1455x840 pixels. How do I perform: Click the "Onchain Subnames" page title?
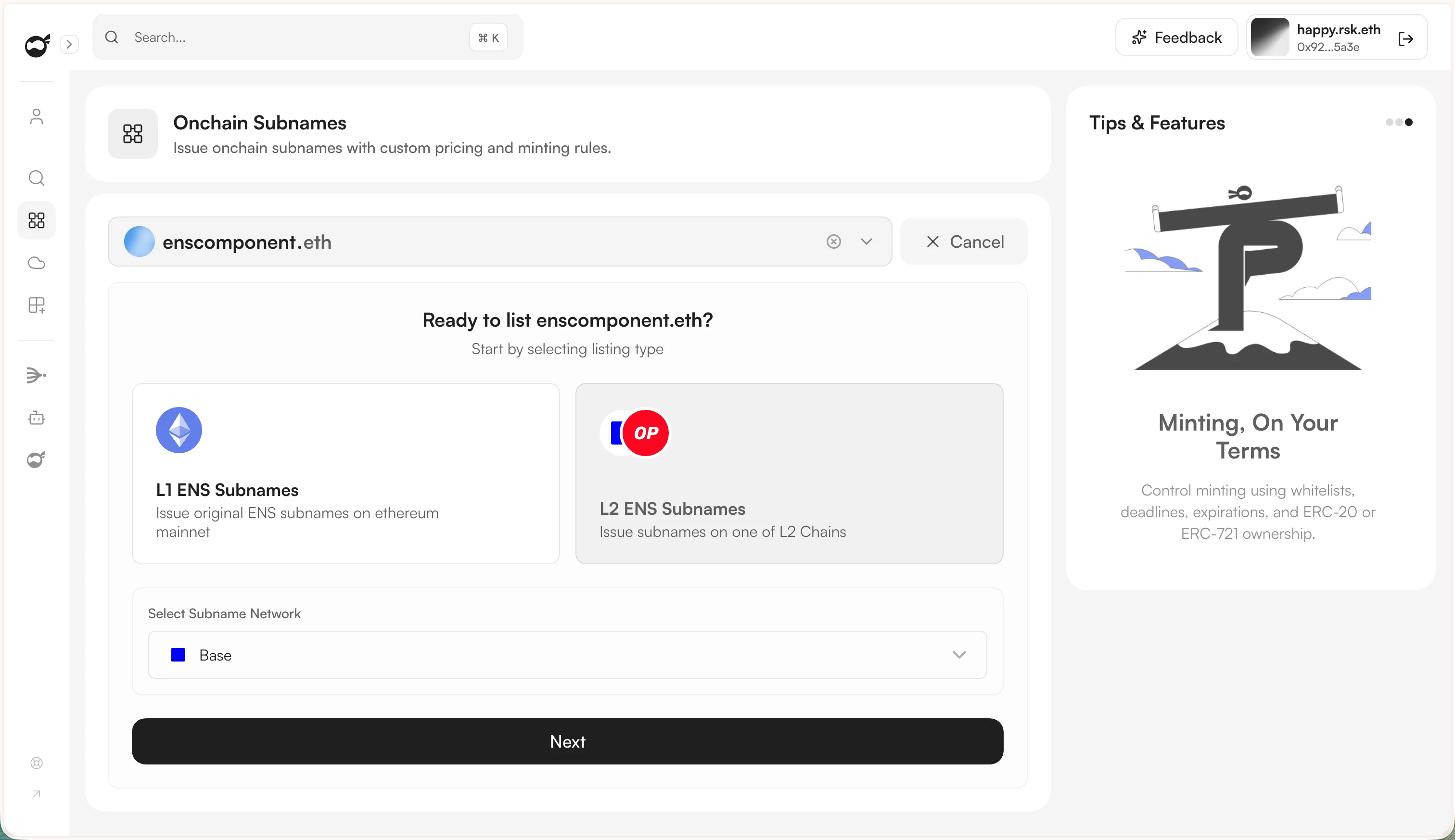coord(260,123)
